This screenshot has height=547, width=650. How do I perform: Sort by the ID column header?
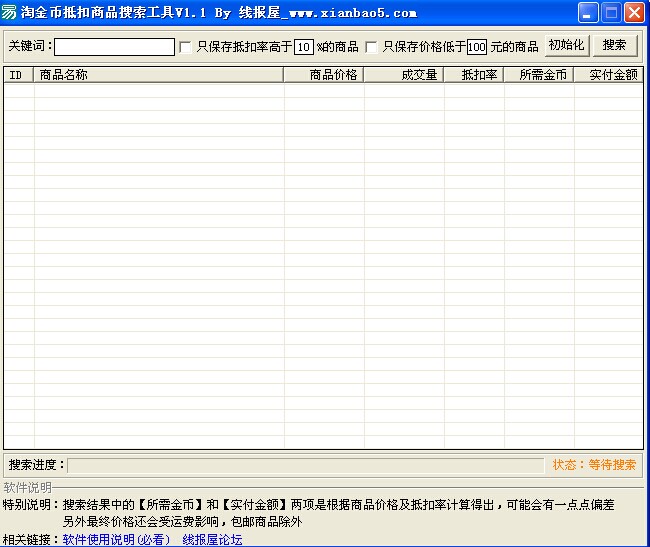(x=18, y=75)
